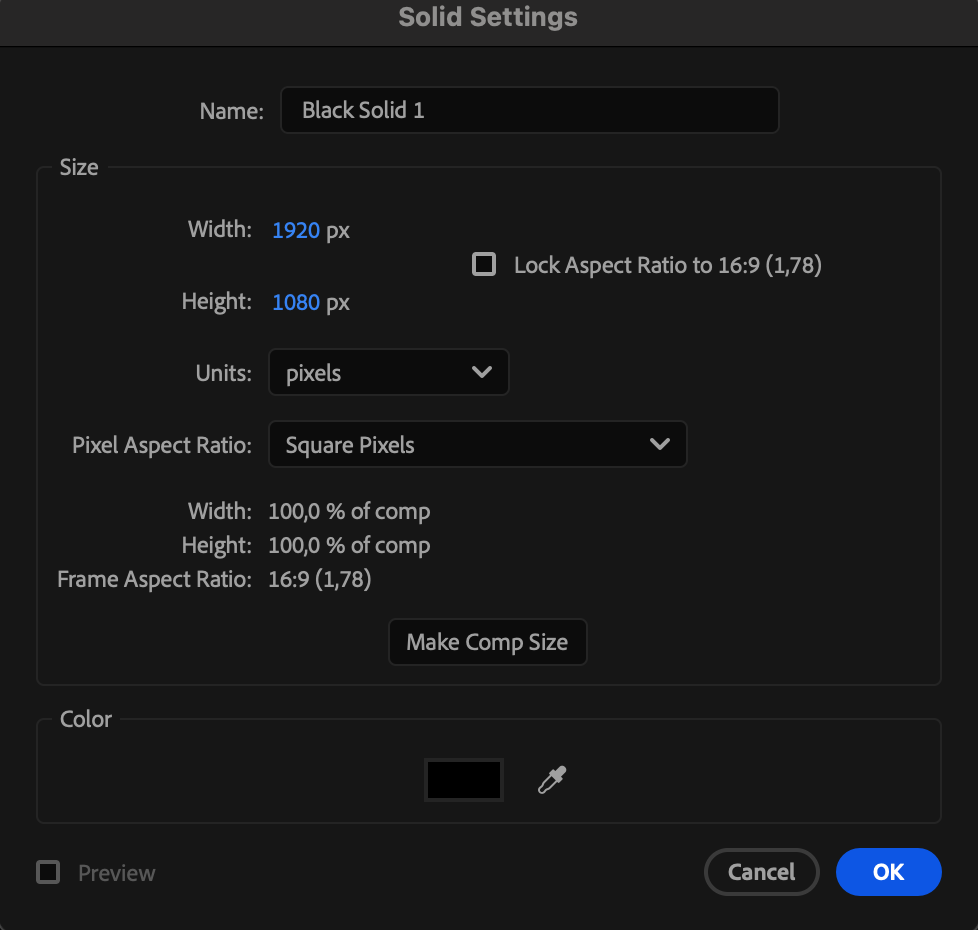Click the chevron arrow in Units dropdown
This screenshot has height=930, width=978.
[x=481, y=372]
